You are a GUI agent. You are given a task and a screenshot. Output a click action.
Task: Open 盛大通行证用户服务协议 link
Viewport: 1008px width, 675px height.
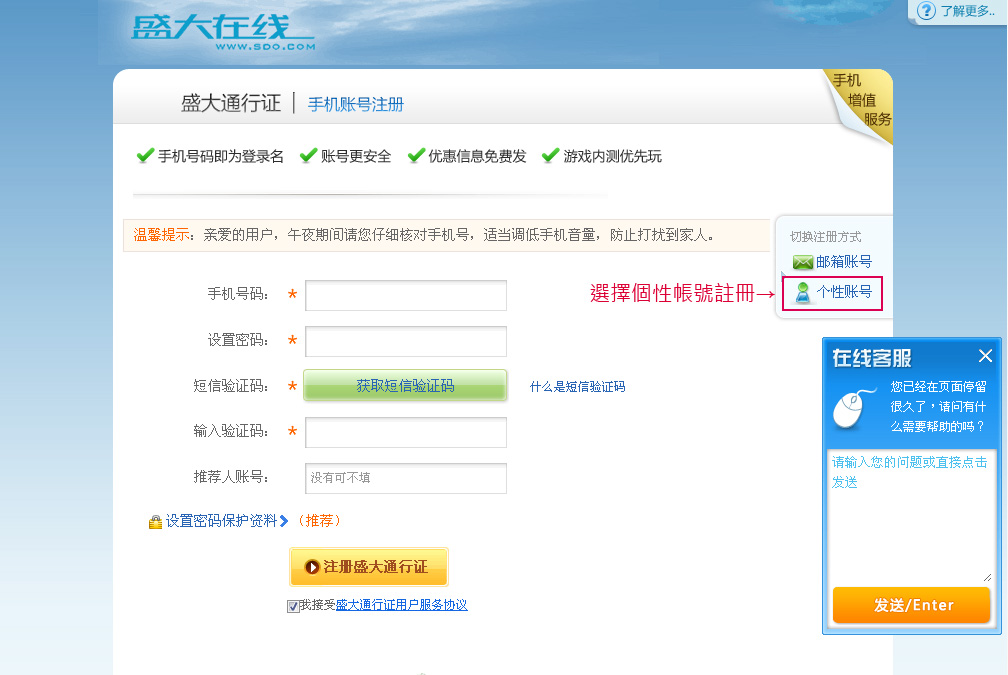click(x=401, y=605)
